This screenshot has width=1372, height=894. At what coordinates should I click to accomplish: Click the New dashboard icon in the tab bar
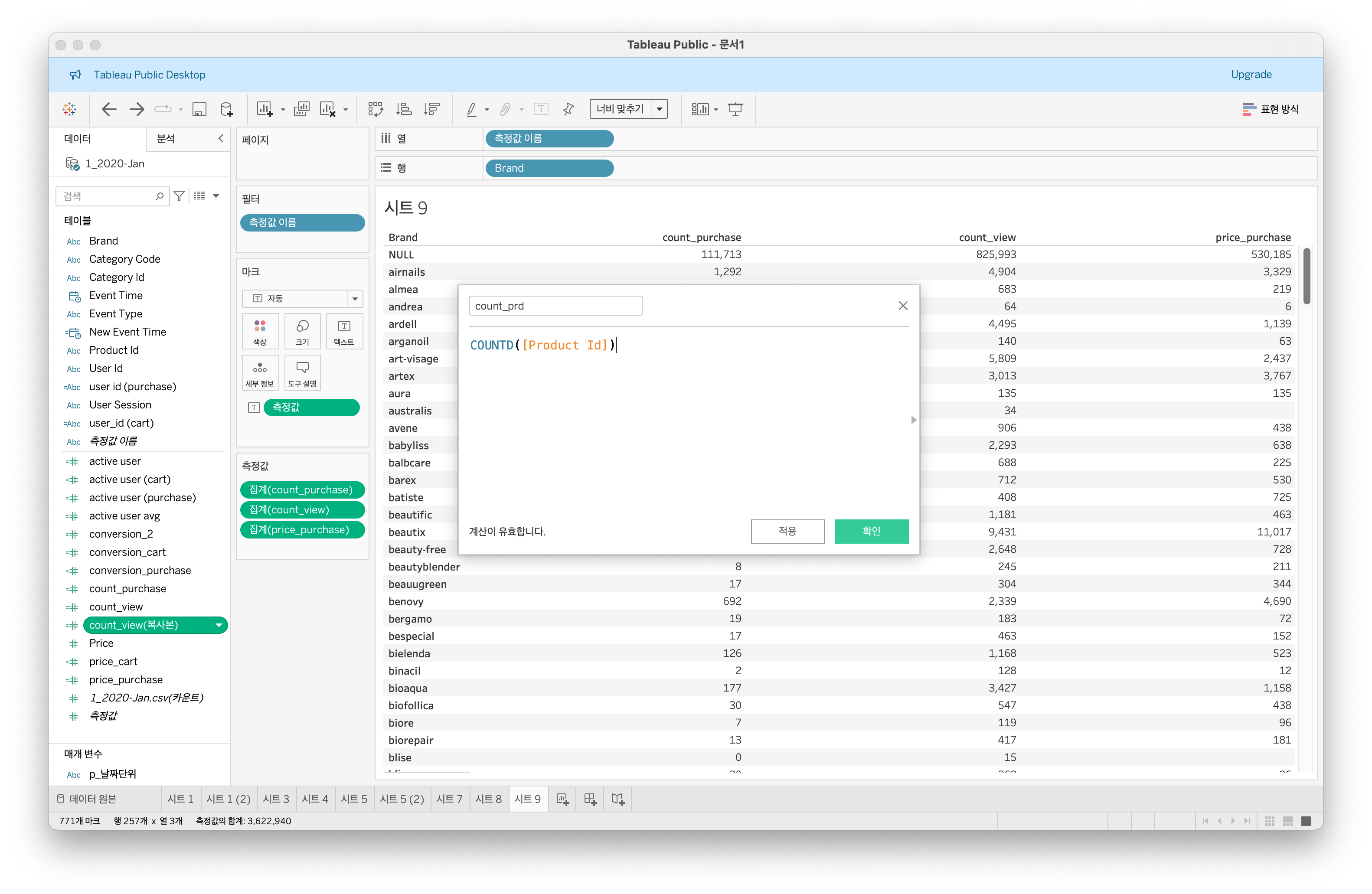tap(590, 799)
